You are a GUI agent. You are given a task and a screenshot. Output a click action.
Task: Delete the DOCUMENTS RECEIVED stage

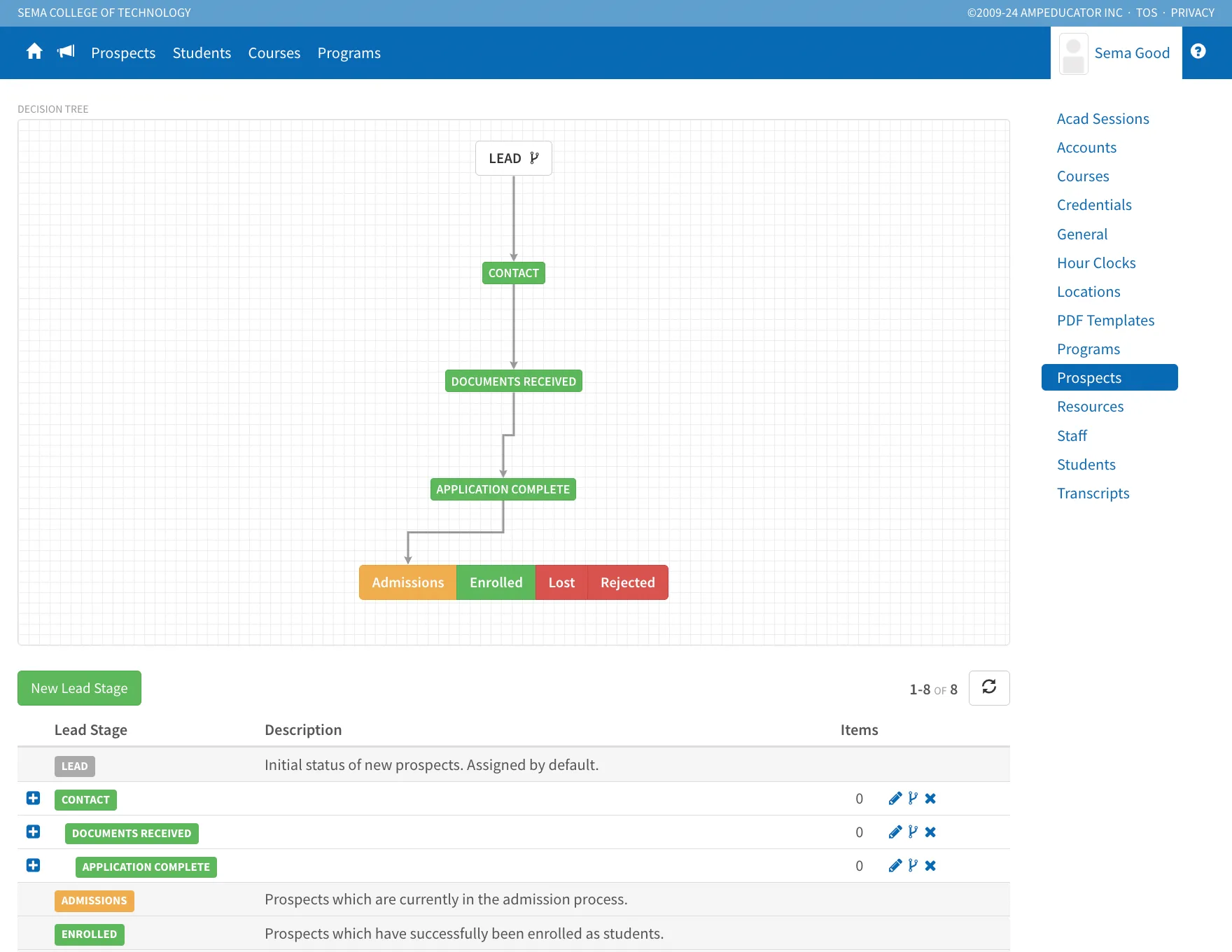tap(930, 832)
